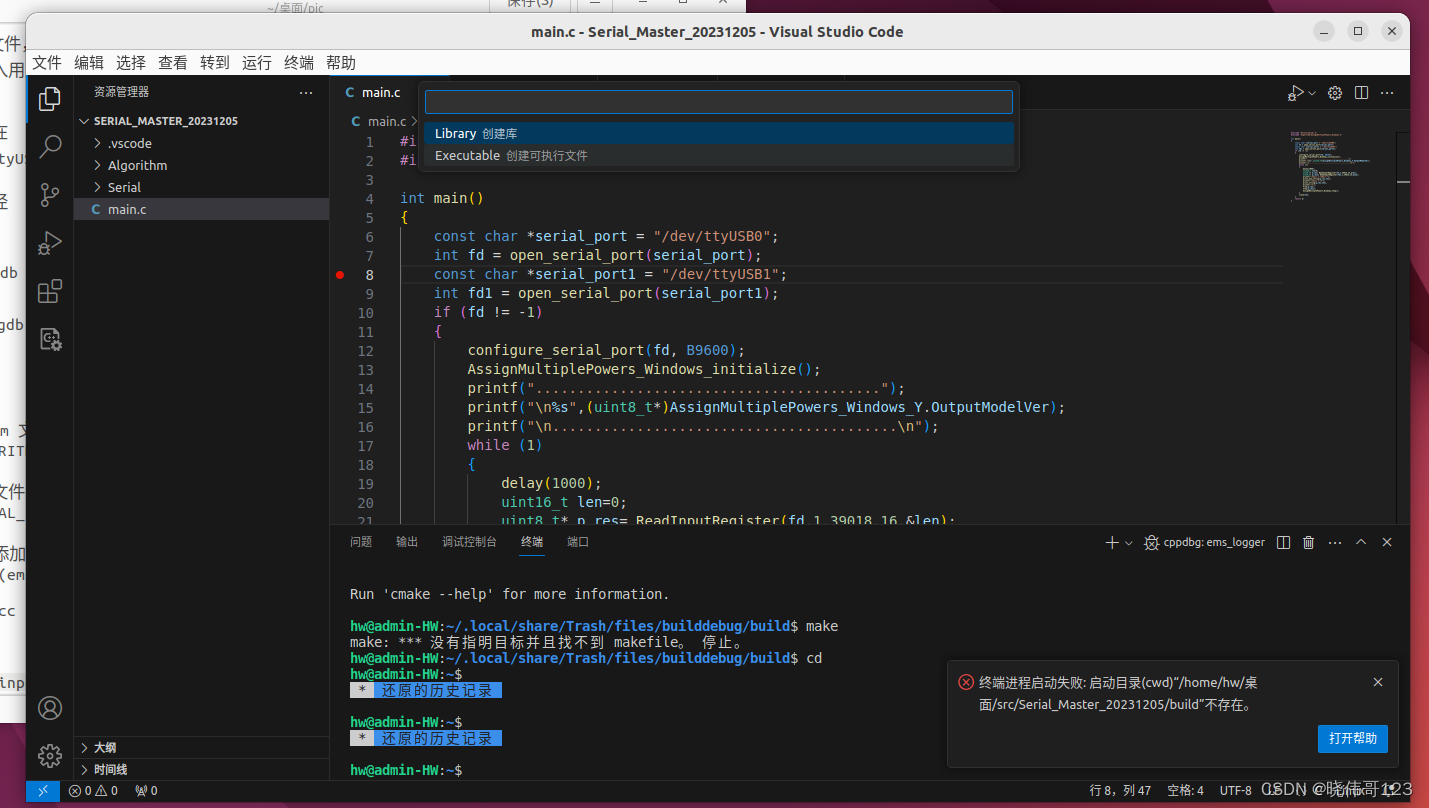Switch to the 终端 panel tab

(x=532, y=542)
